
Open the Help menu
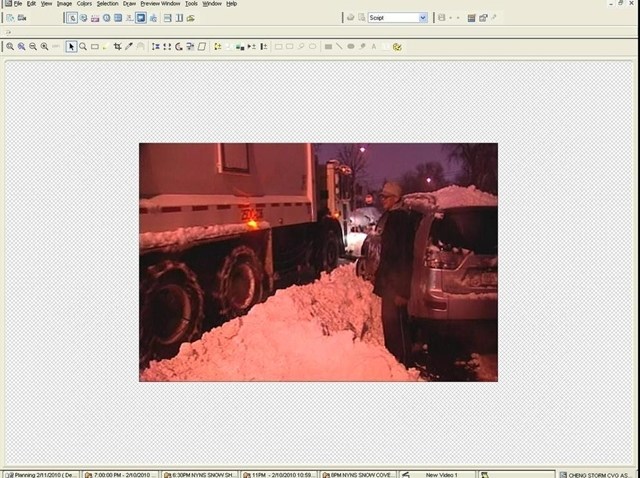point(231,4)
